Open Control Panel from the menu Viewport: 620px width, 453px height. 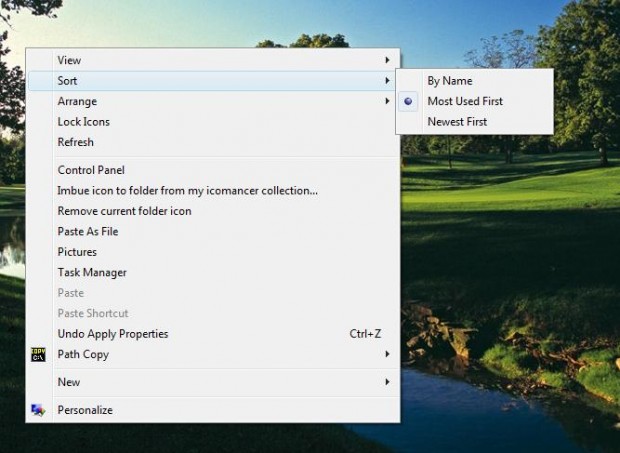tap(91, 170)
